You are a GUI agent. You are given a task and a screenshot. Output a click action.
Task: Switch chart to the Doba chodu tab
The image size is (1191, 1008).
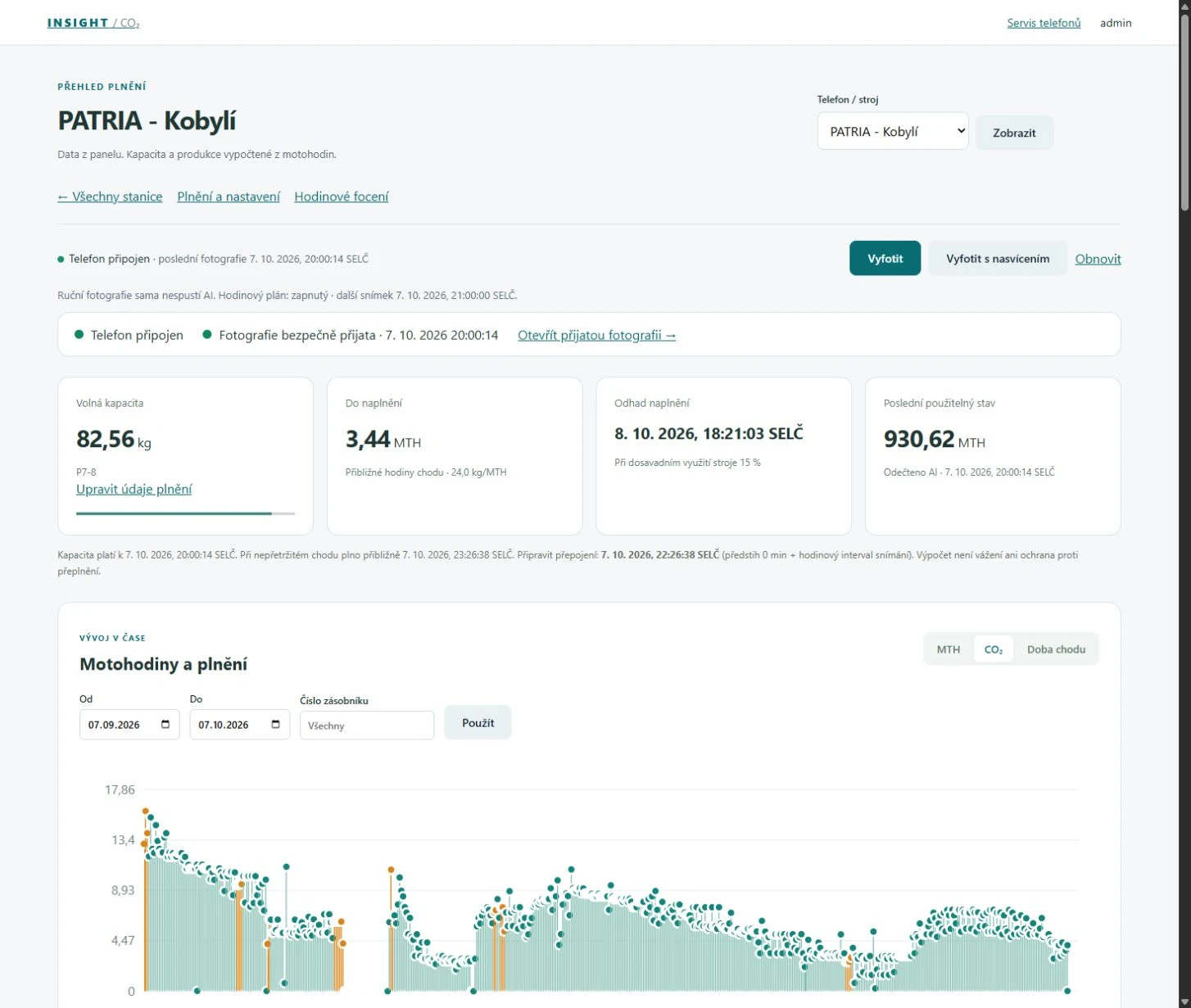tap(1057, 649)
